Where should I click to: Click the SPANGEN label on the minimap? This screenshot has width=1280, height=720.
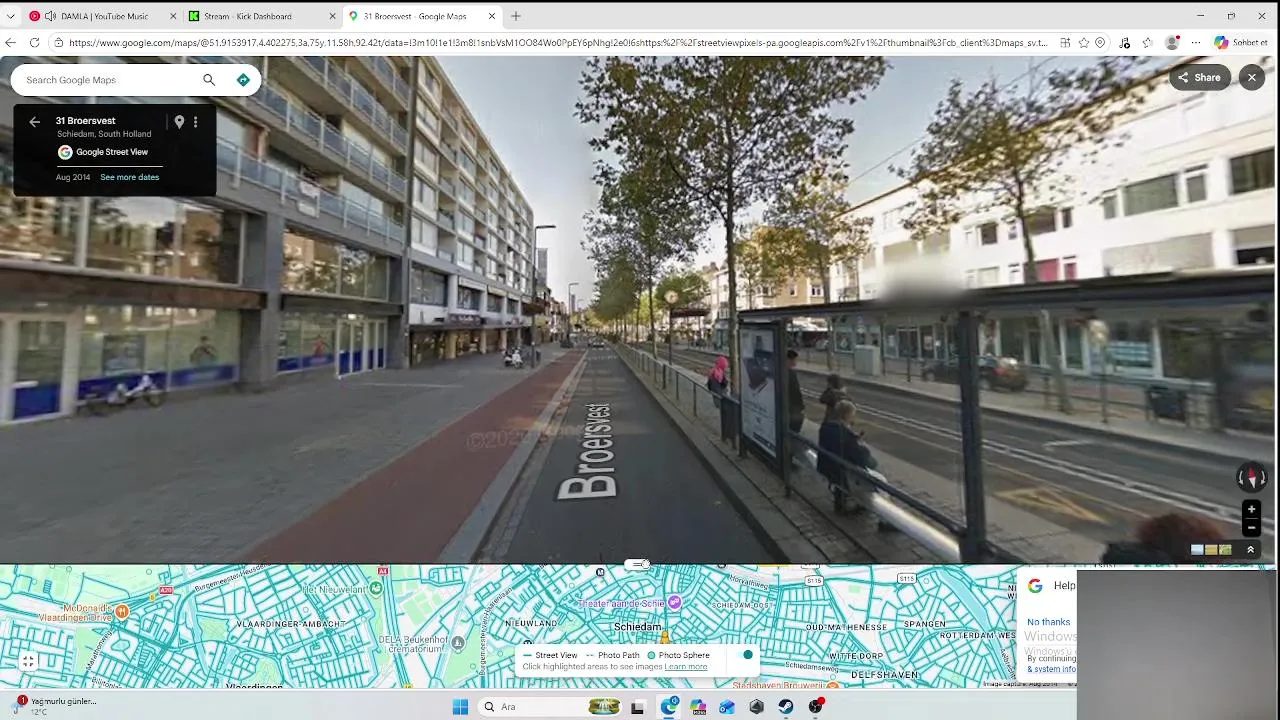[x=925, y=624]
